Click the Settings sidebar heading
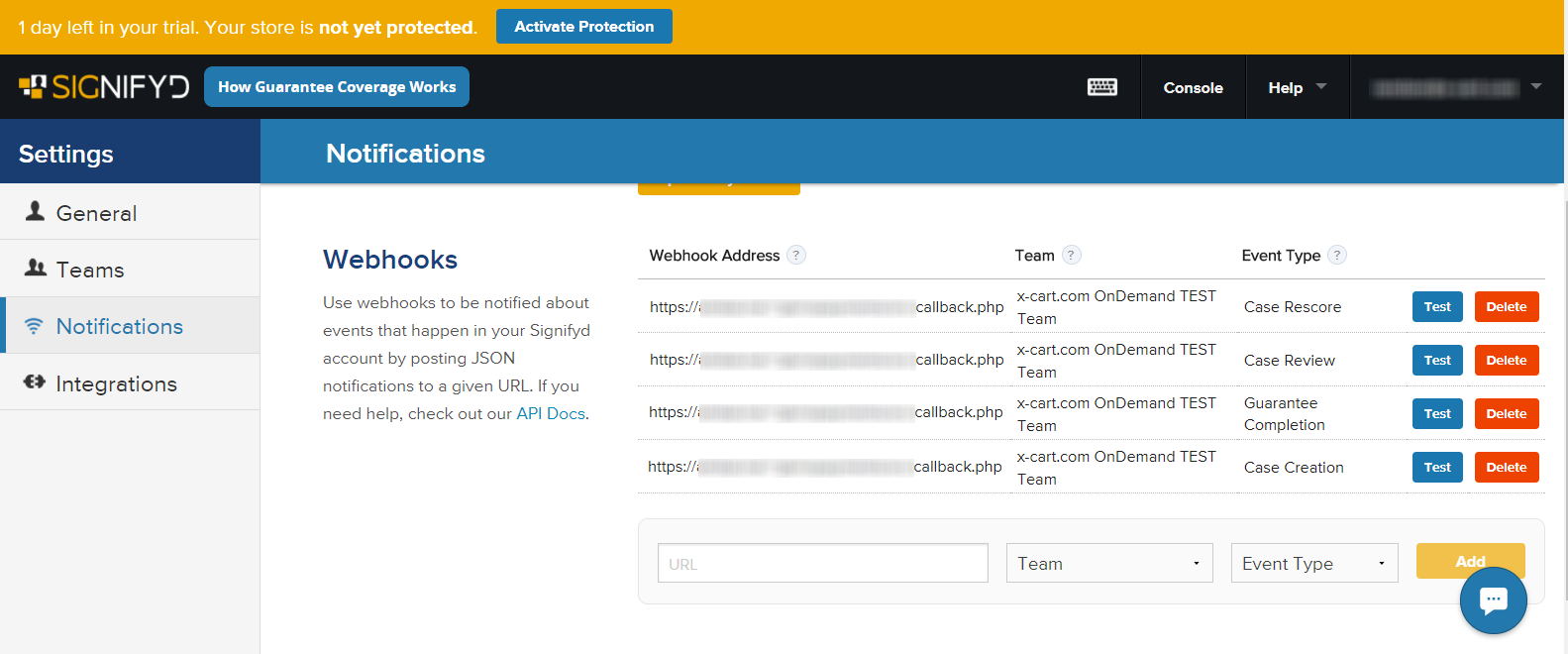This screenshot has width=1568, height=654. point(66,154)
